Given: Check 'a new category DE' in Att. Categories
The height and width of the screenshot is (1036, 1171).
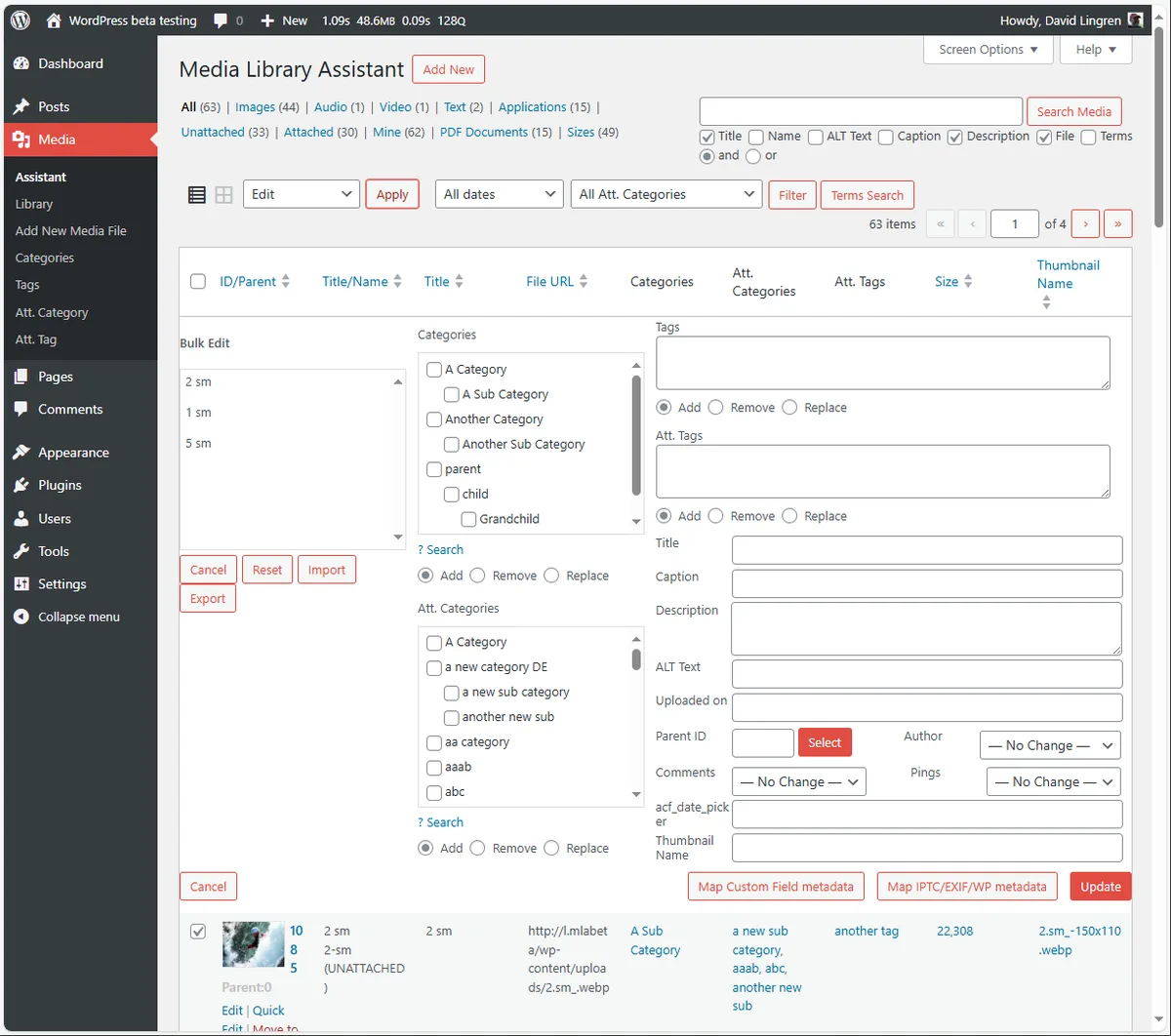Looking at the screenshot, I should [x=434, y=667].
